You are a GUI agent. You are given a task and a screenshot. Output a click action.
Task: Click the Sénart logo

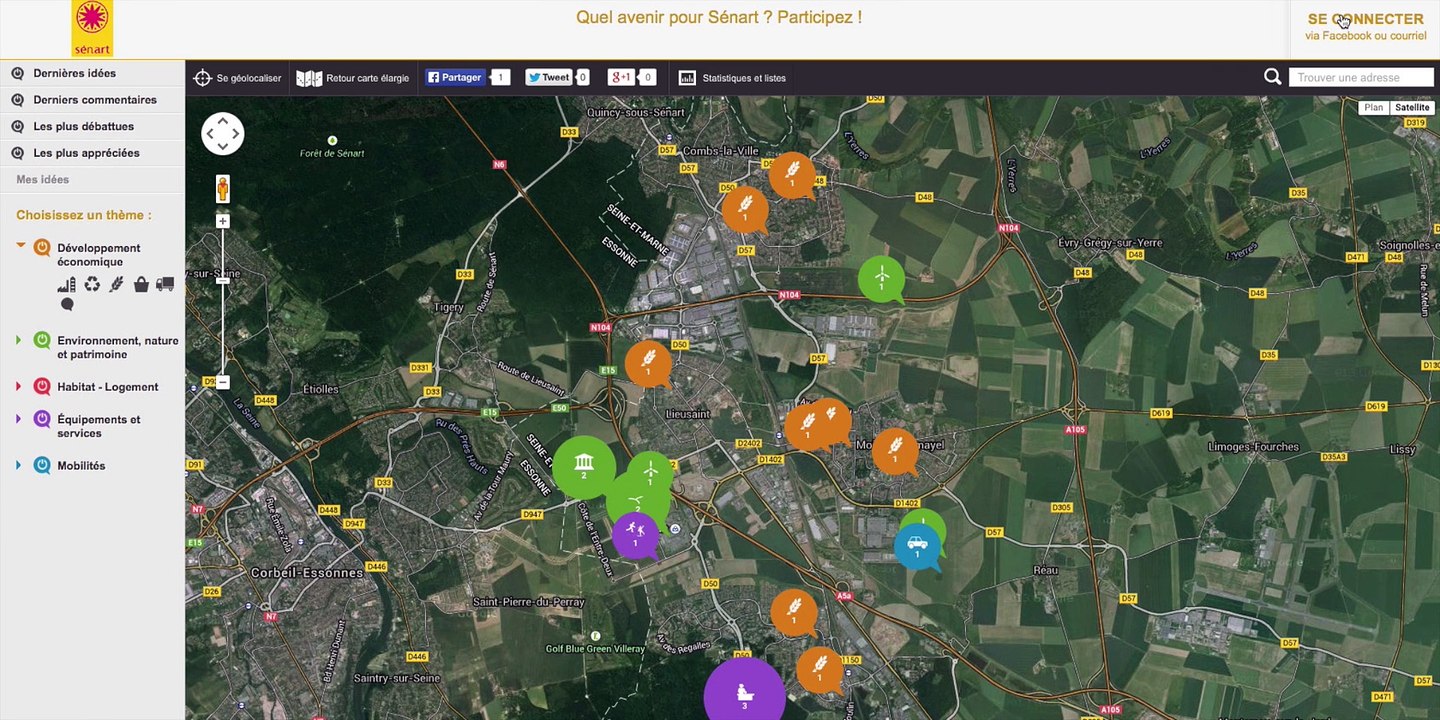pyautogui.click(x=92, y=28)
